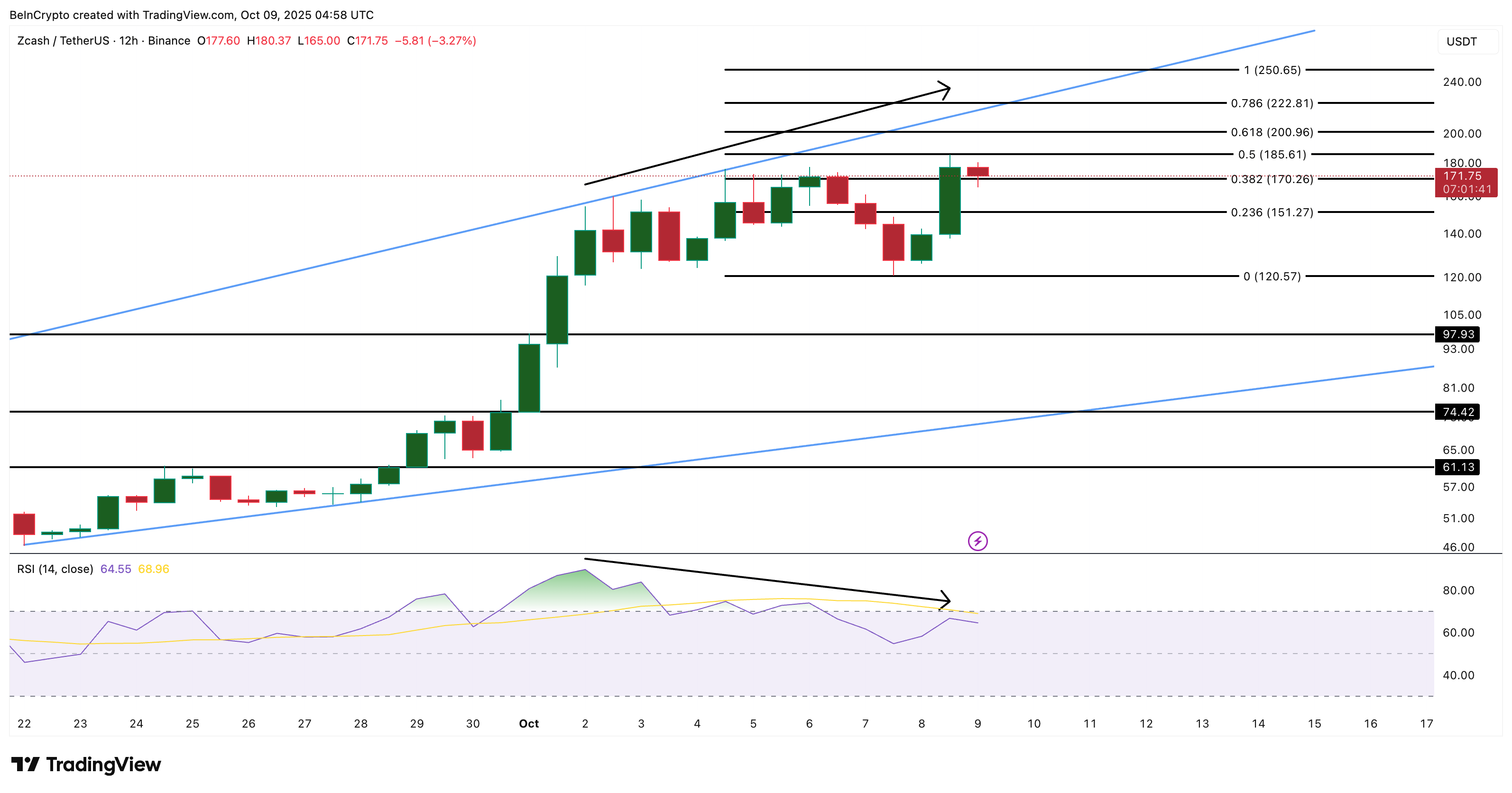The height and width of the screenshot is (793, 1512).
Task: Select the 0.618 (200.96) Fibonacci level
Action: [1272, 132]
